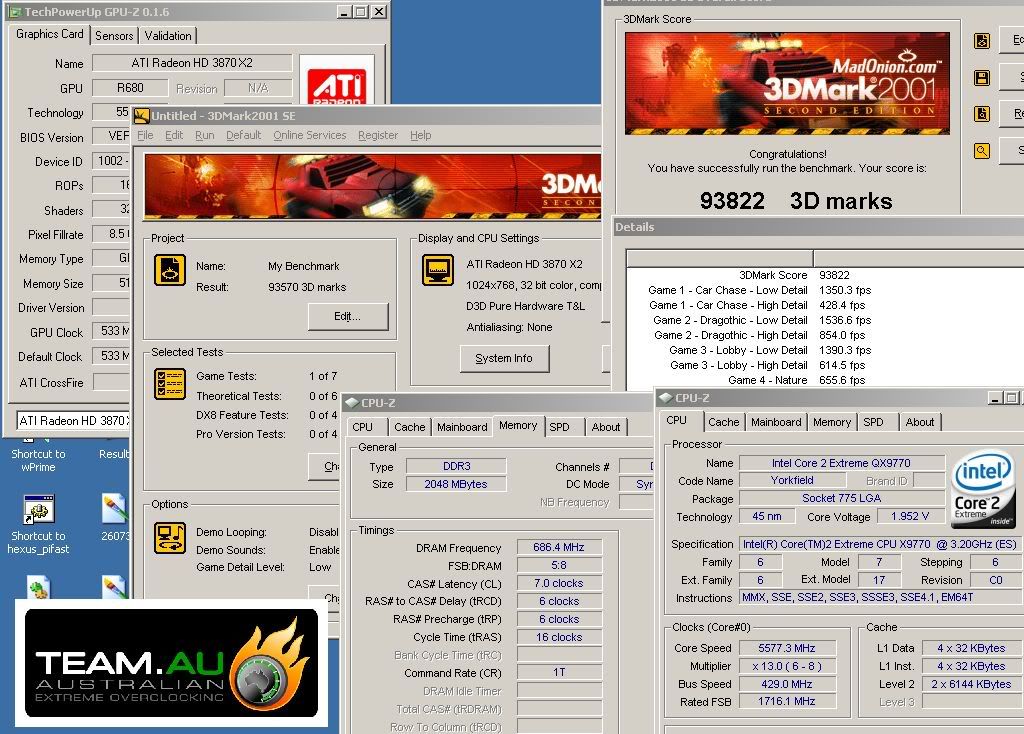Select Mainboard tab in the memory CPU-Z window
This screenshot has height=734, width=1024.
[x=462, y=427]
